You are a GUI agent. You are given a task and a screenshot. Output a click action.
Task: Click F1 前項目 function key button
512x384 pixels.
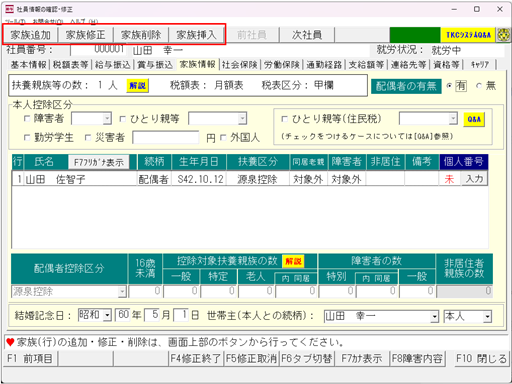30,359
